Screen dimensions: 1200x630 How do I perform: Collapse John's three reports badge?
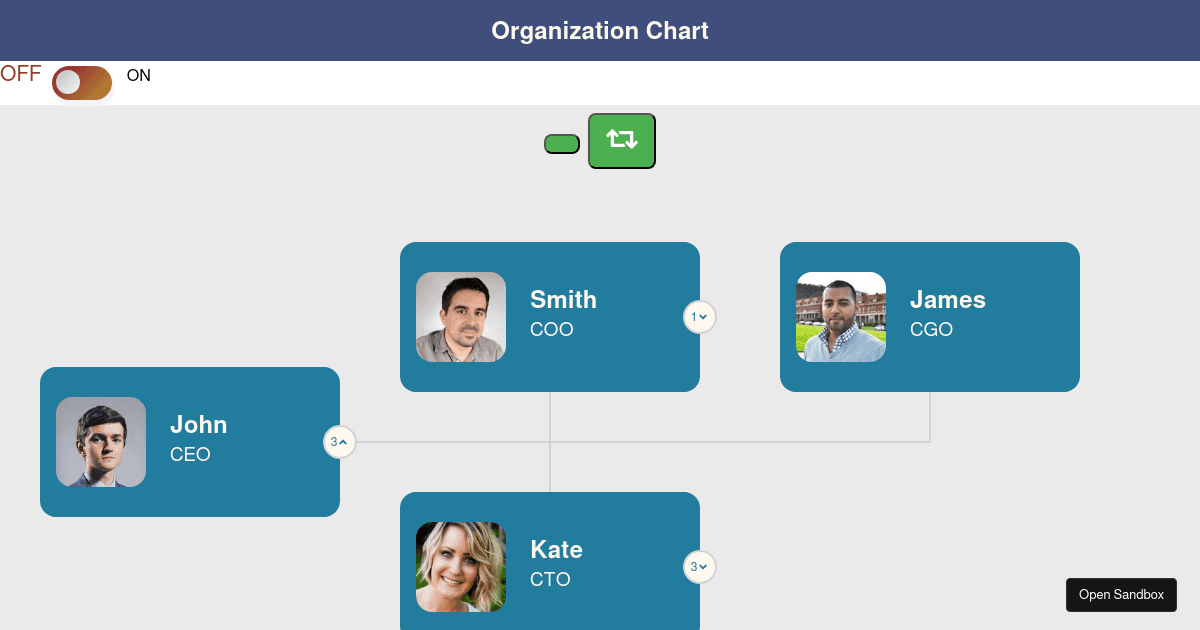(x=340, y=441)
